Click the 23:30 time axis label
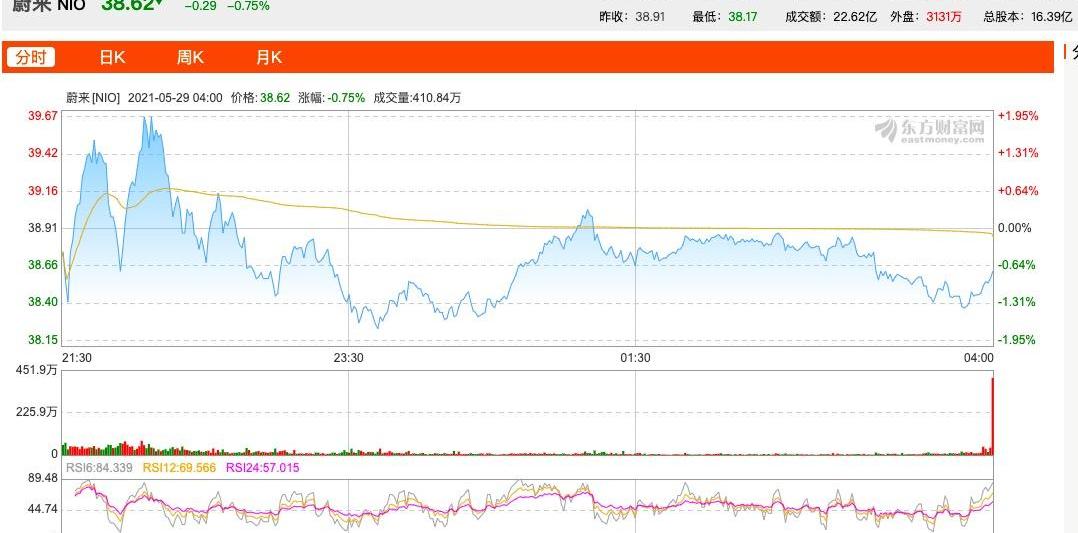Viewport: 1078px width, 533px height. tap(349, 358)
